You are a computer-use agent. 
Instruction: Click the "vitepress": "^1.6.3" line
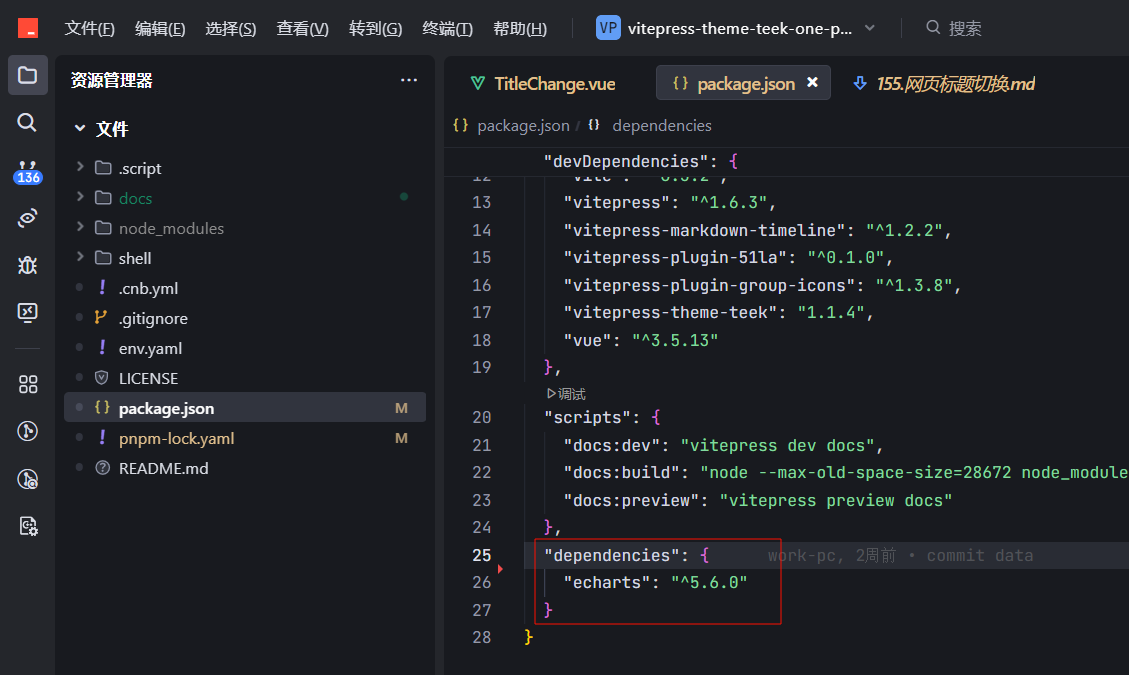click(x=670, y=202)
